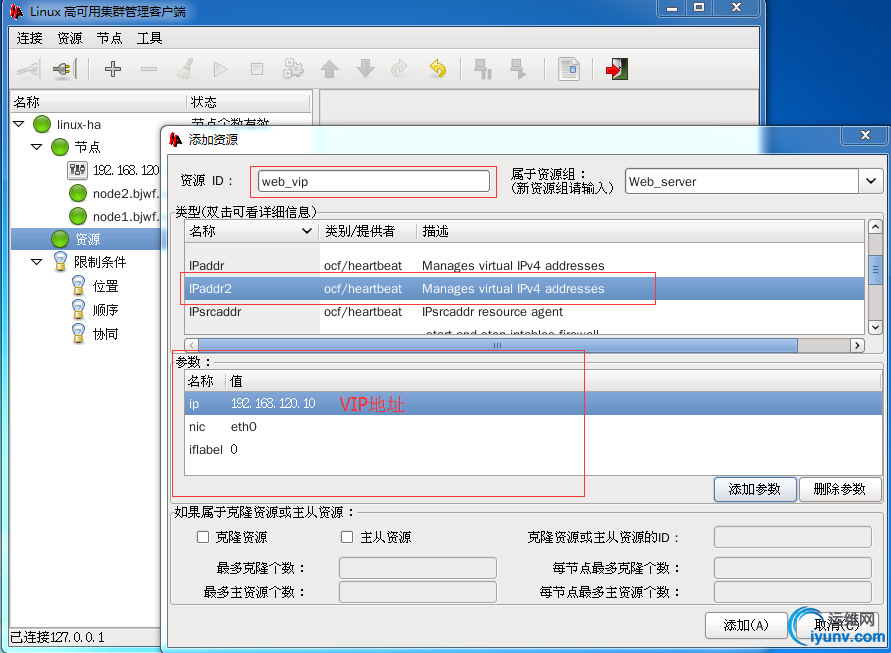The height and width of the screenshot is (653, 891).
Task: Click the 最多克隆个数 input field
Action: click(x=418, y=568)
